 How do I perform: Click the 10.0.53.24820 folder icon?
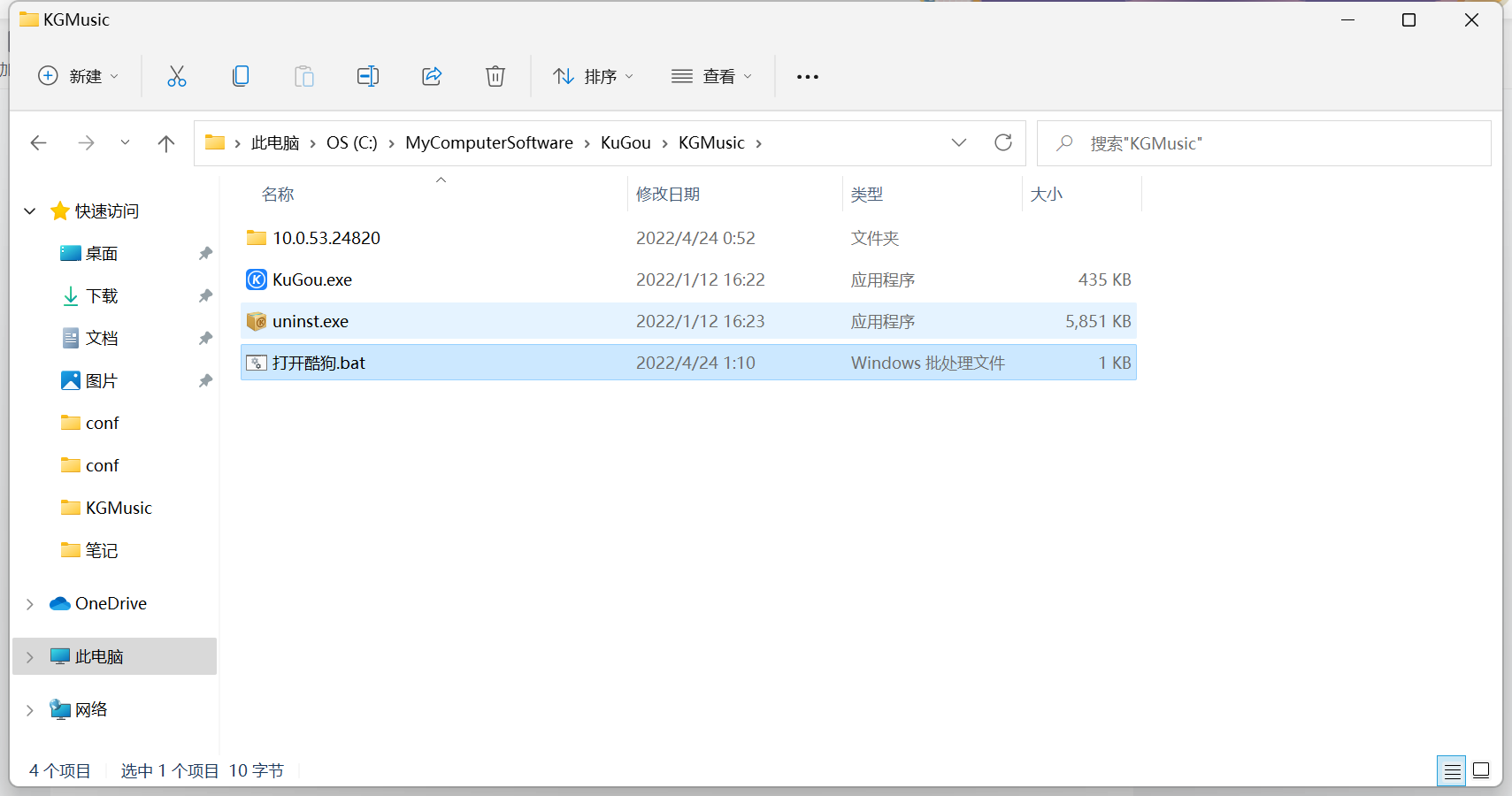[257, 237]
